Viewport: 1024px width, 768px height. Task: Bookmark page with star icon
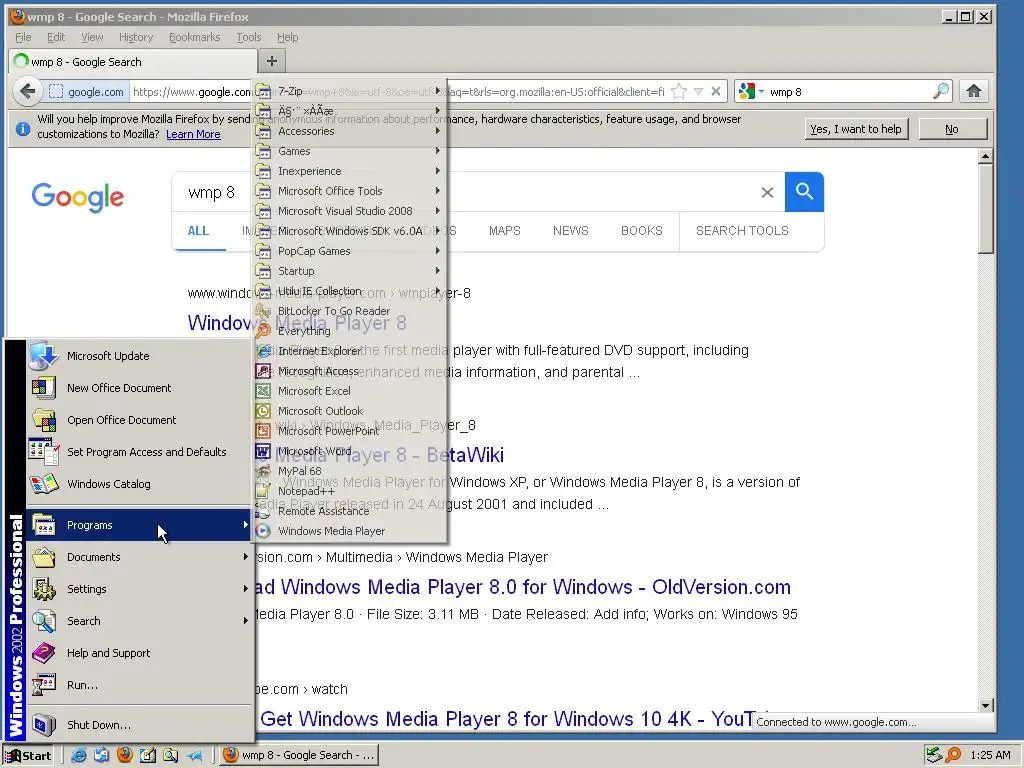coord(679,91)
